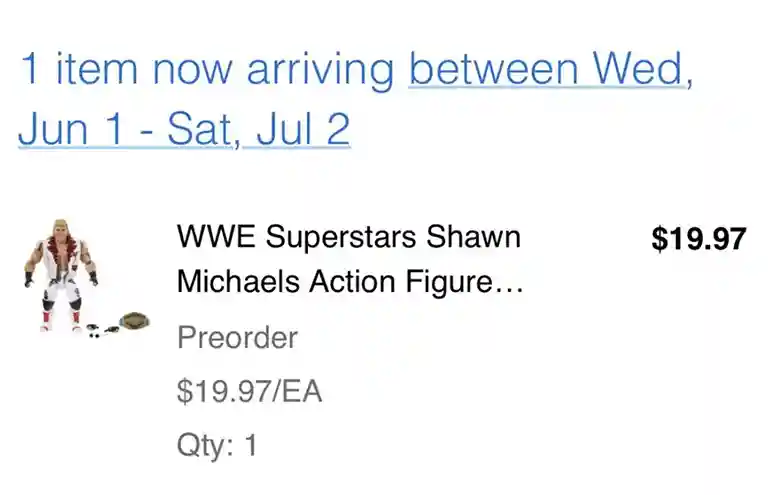
Task: Open the 'between Wed,' delivery date link
Action: 548,69
